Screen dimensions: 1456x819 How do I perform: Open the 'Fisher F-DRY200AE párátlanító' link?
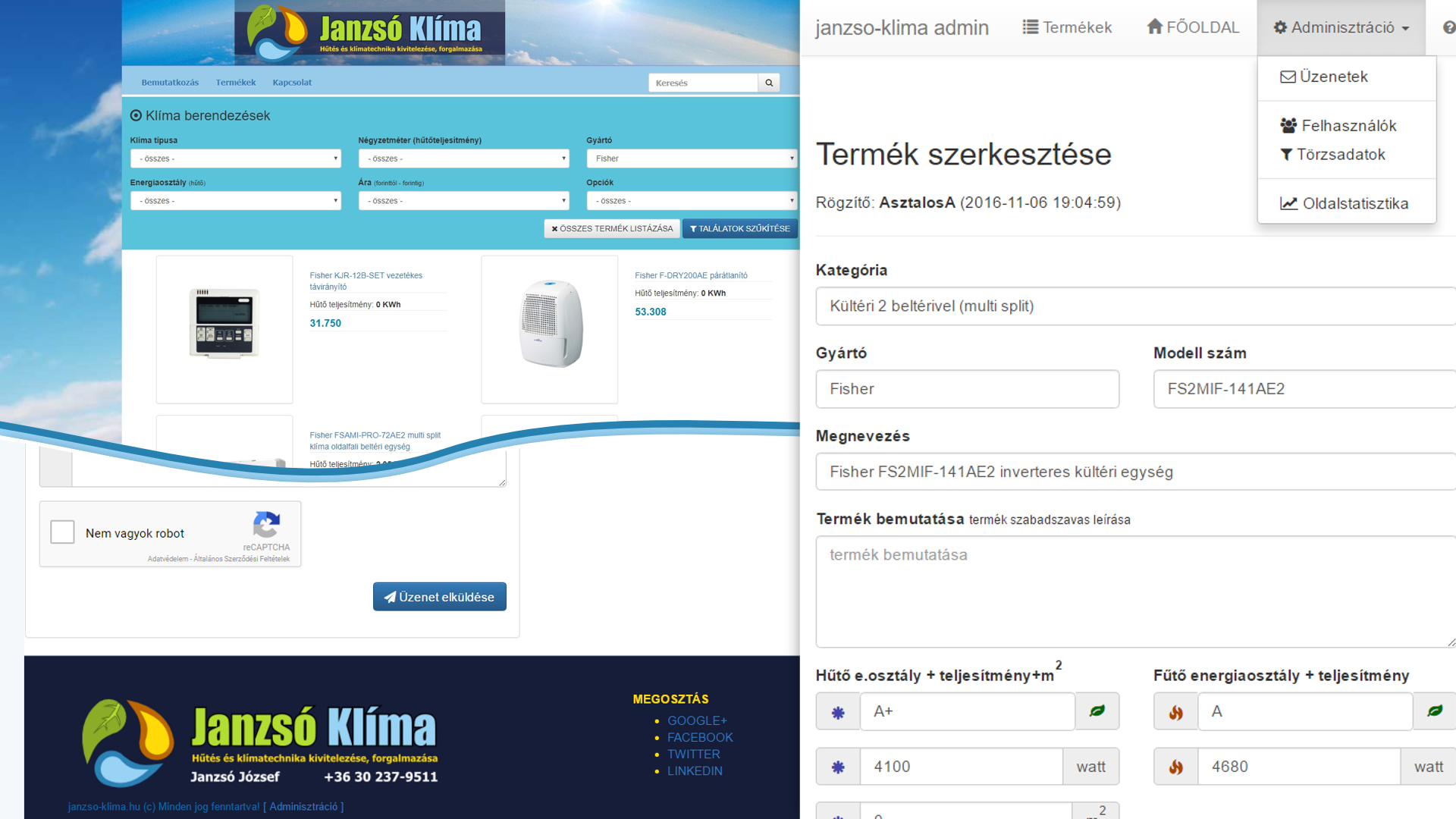(x=691, y=275)
